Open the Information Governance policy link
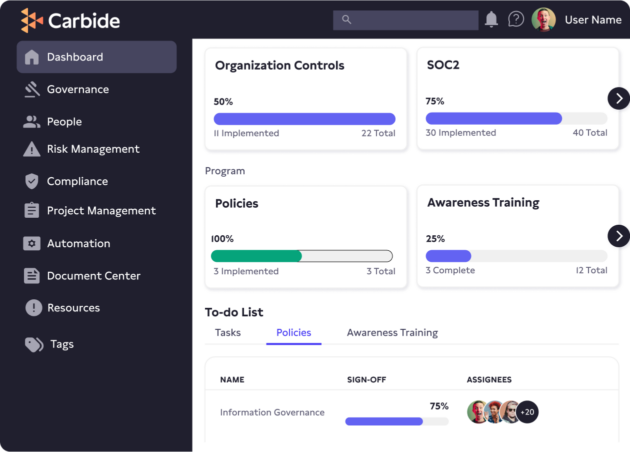 coord(272,412)
